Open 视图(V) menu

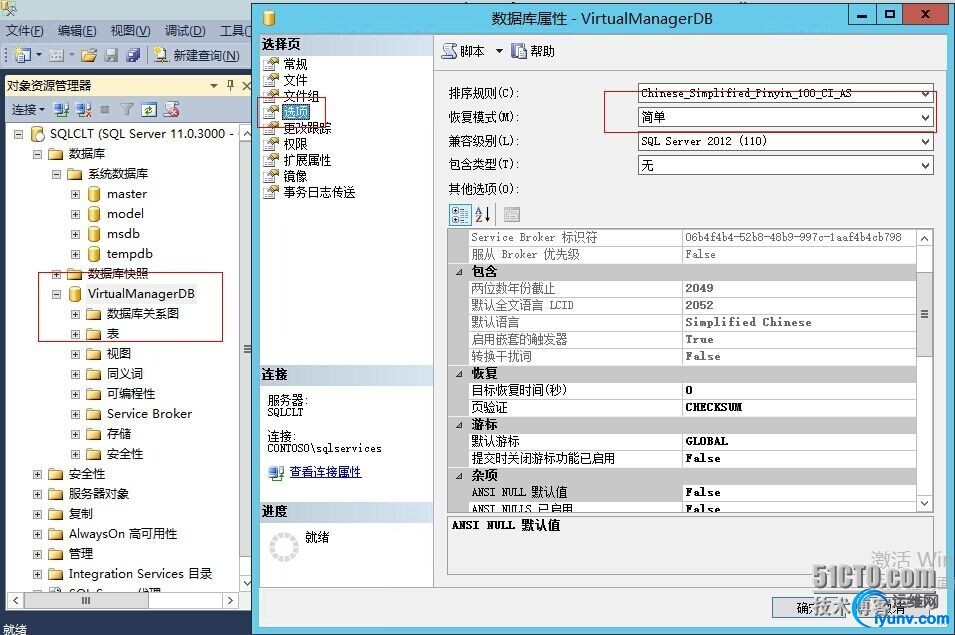point(130,30)
